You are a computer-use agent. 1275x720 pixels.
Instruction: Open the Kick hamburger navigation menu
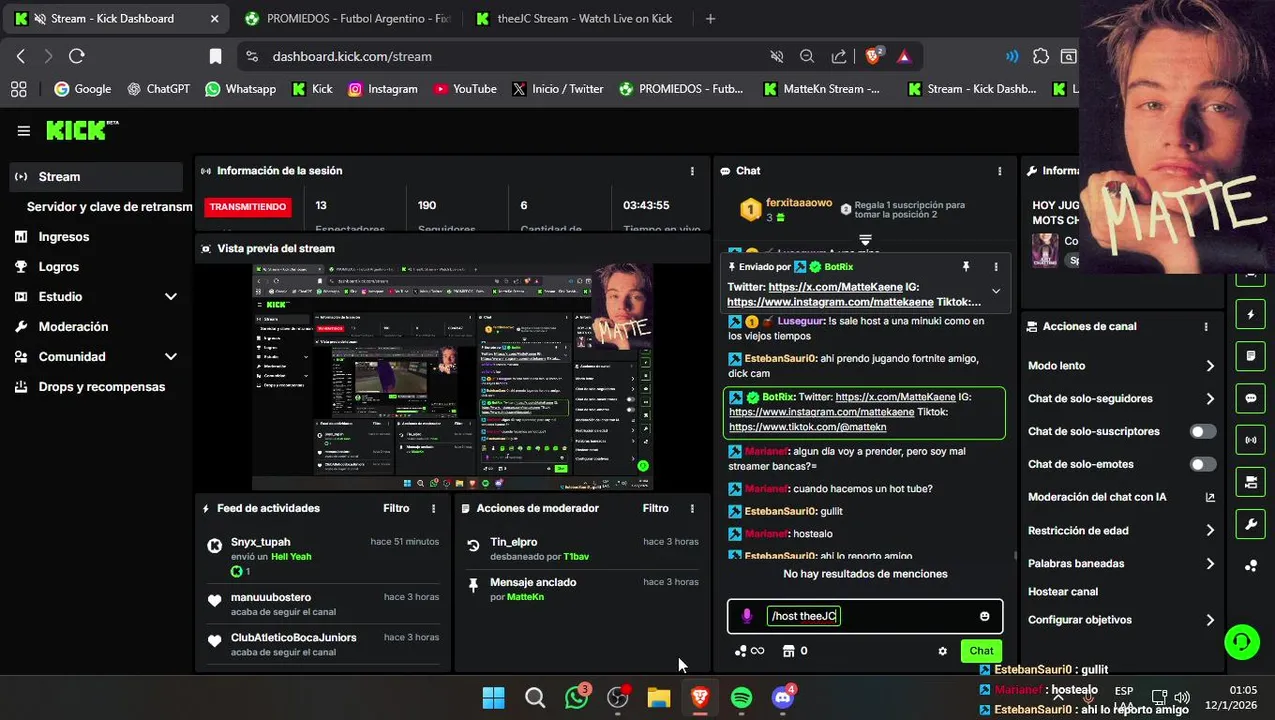tap(24, 131)
